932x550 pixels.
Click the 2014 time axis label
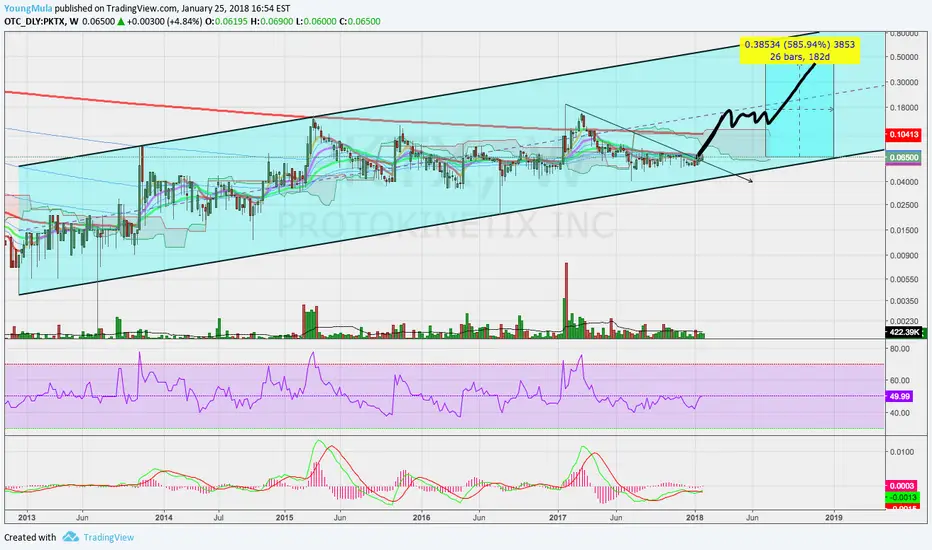click(163, 517)
